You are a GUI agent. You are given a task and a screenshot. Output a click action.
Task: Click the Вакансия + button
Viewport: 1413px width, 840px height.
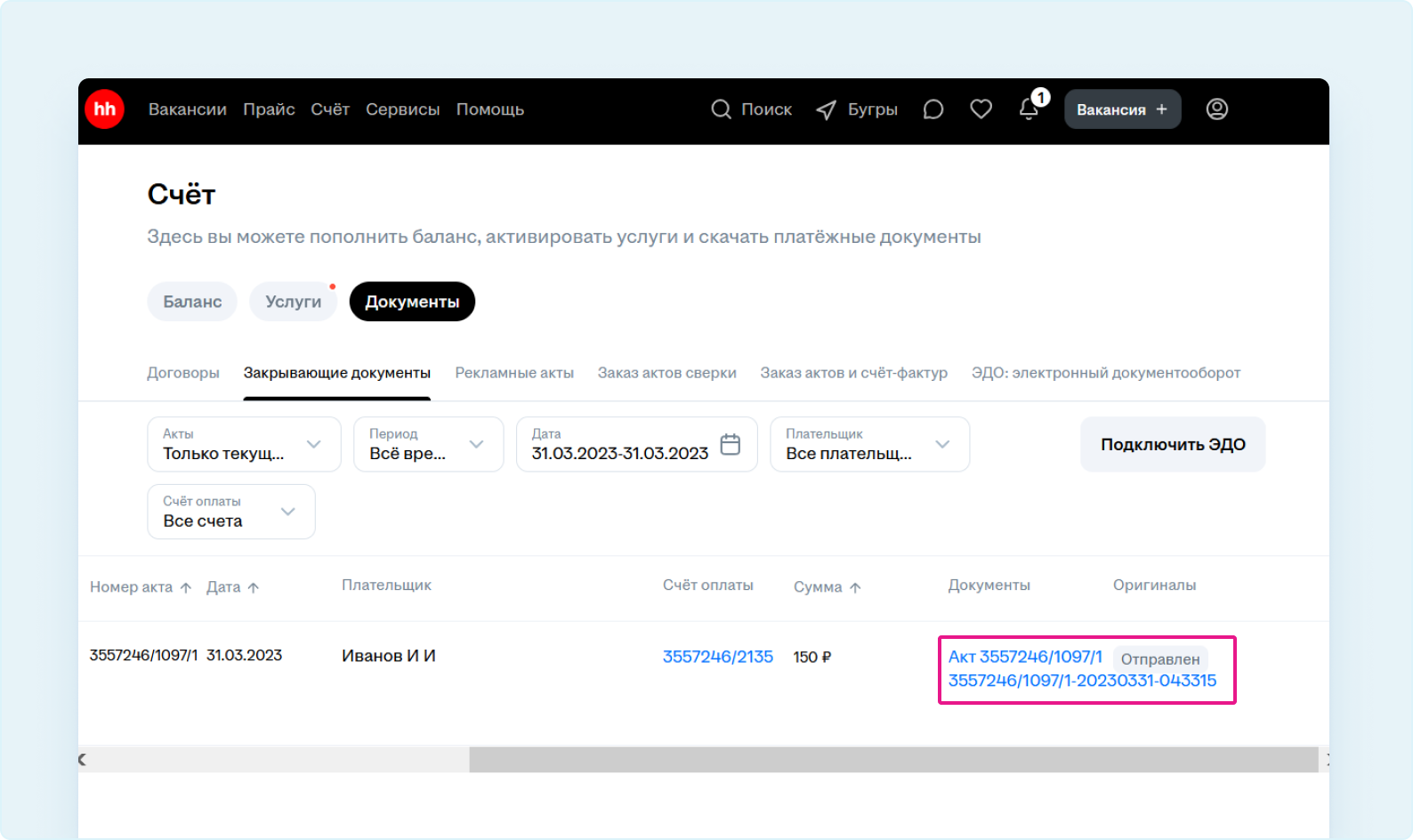tap(1122, 109)
